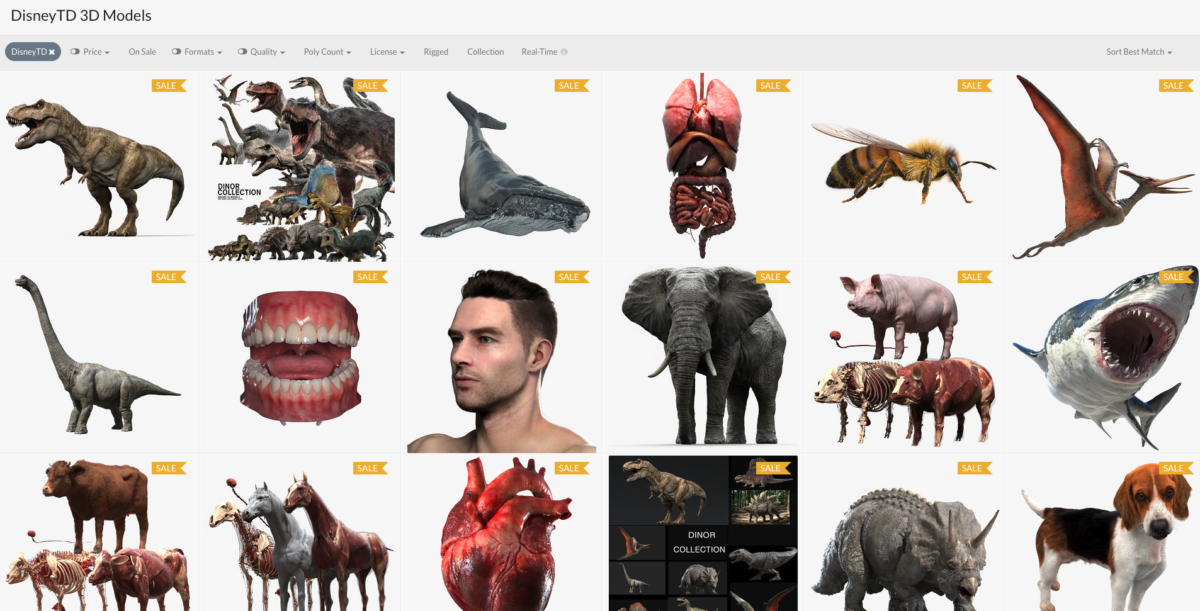Toggle the switch icon next to Quality
The image size is (1200, 611).
click(x=243, y=52)
